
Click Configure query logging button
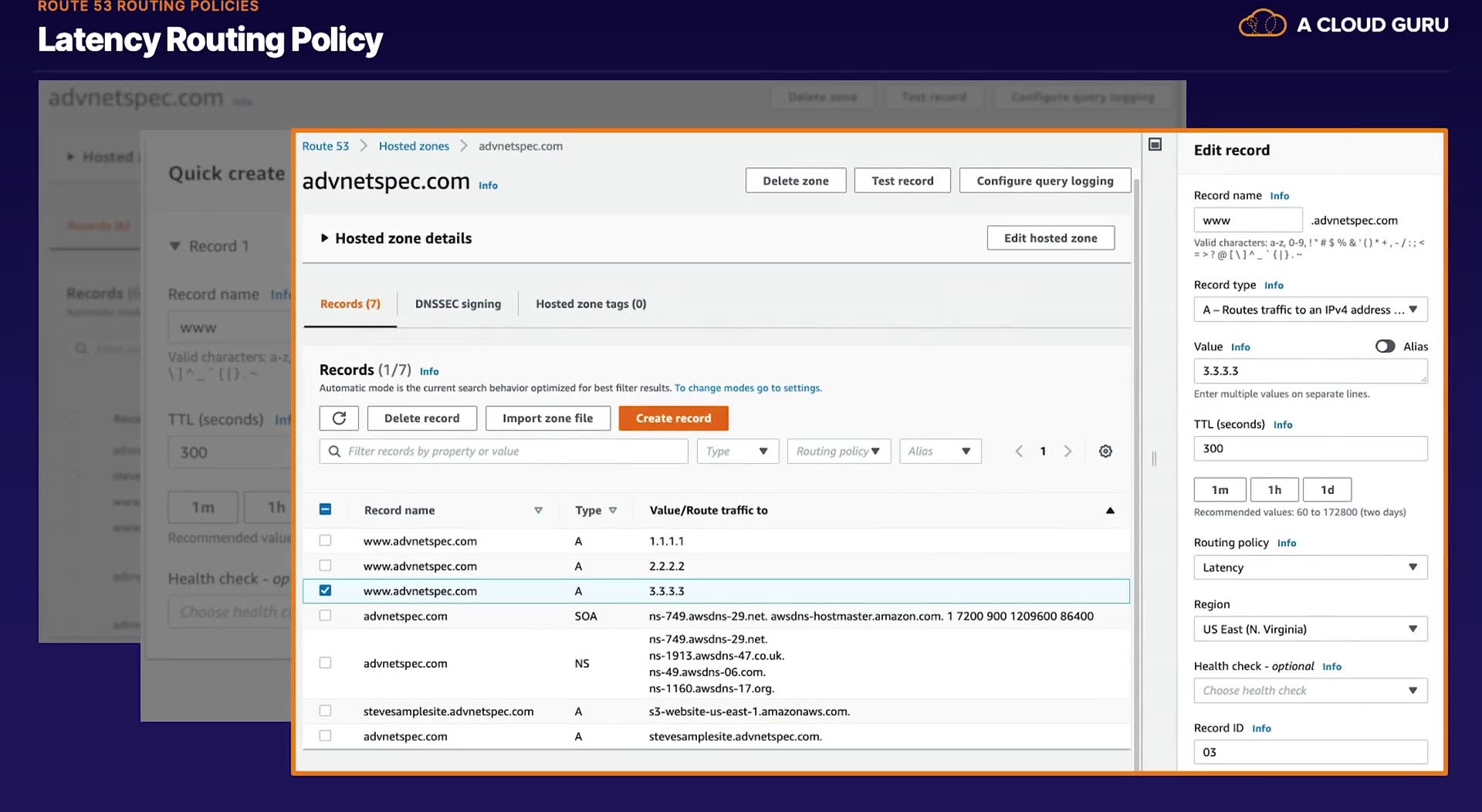1045,181
